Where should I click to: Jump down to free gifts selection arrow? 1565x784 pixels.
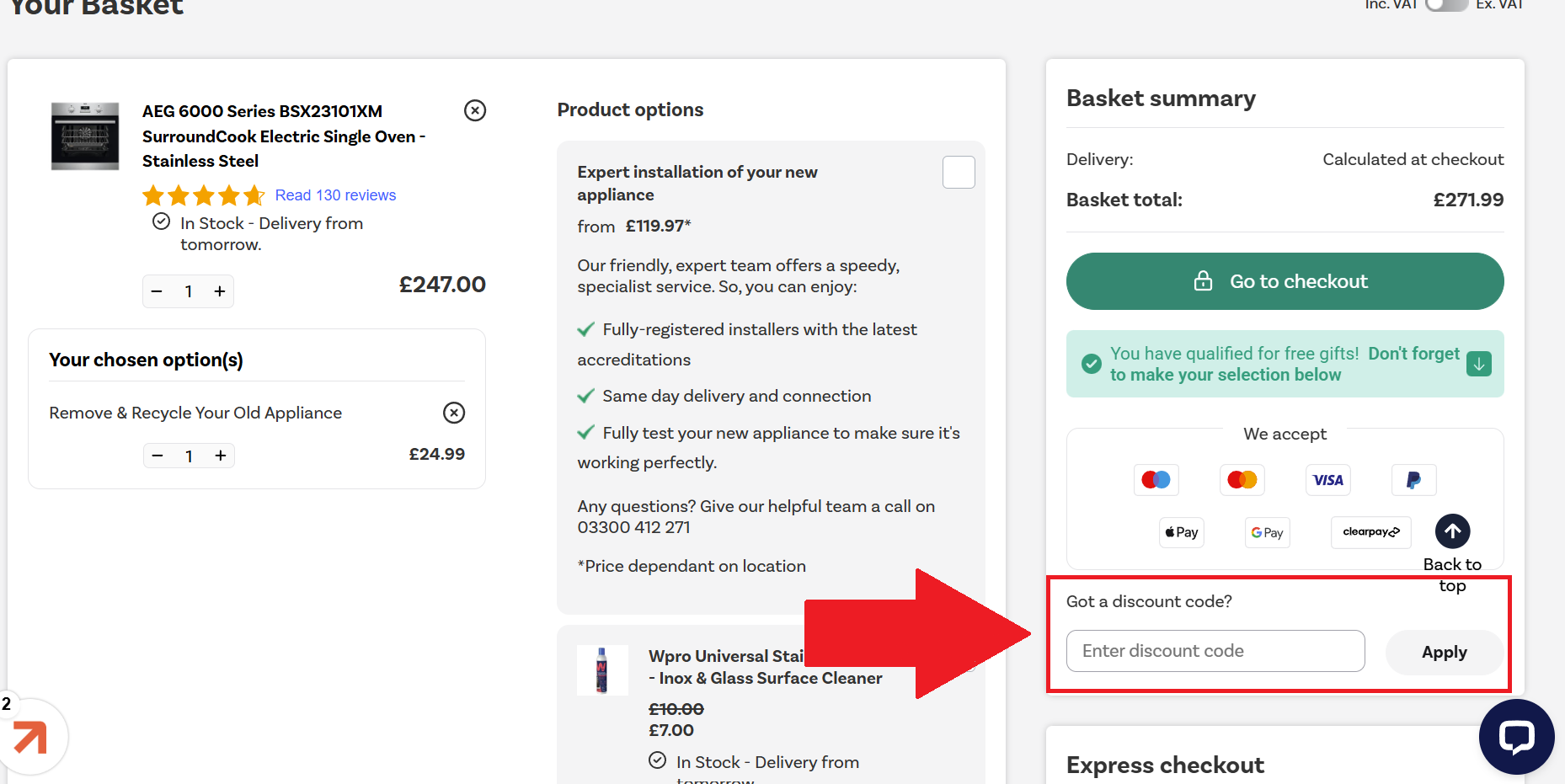tap(1479, 364)
